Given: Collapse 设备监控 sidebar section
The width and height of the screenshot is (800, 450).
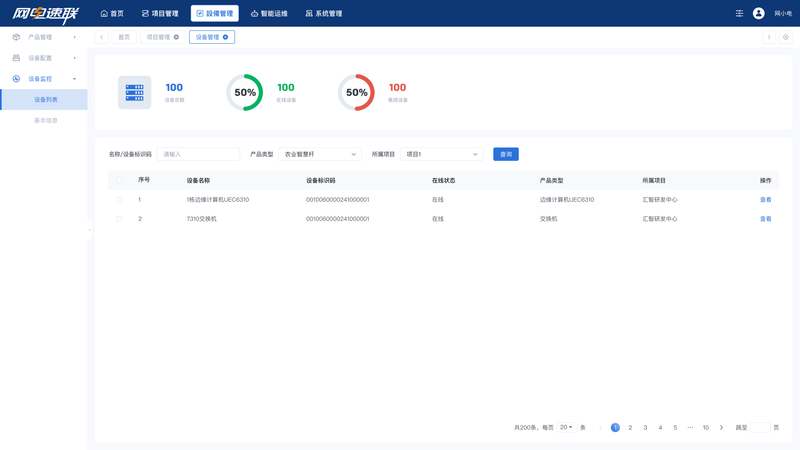Looking at the screenshot, I should point(44,79).
